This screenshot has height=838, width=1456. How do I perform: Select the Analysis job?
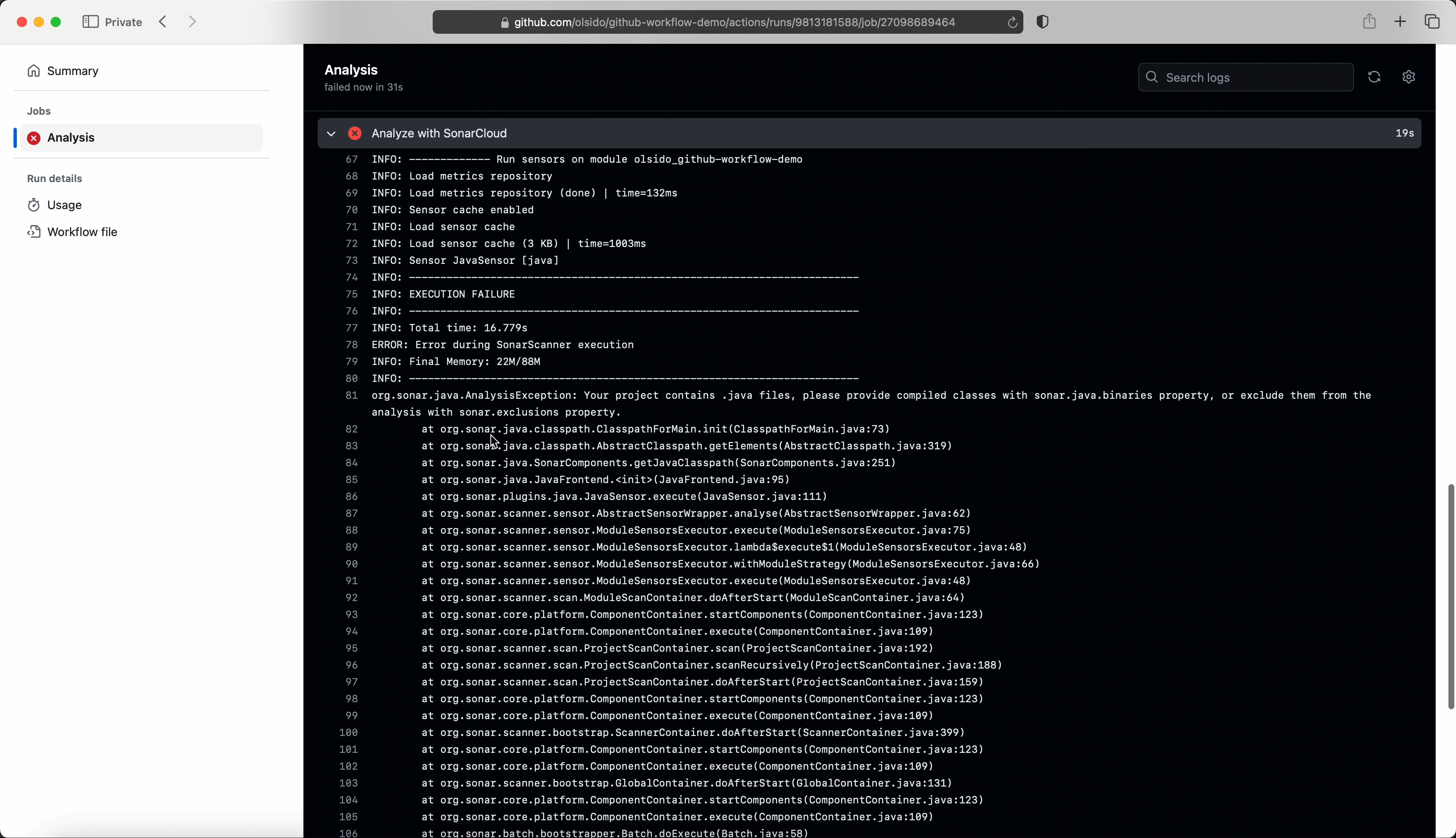(x=71, y=137)
